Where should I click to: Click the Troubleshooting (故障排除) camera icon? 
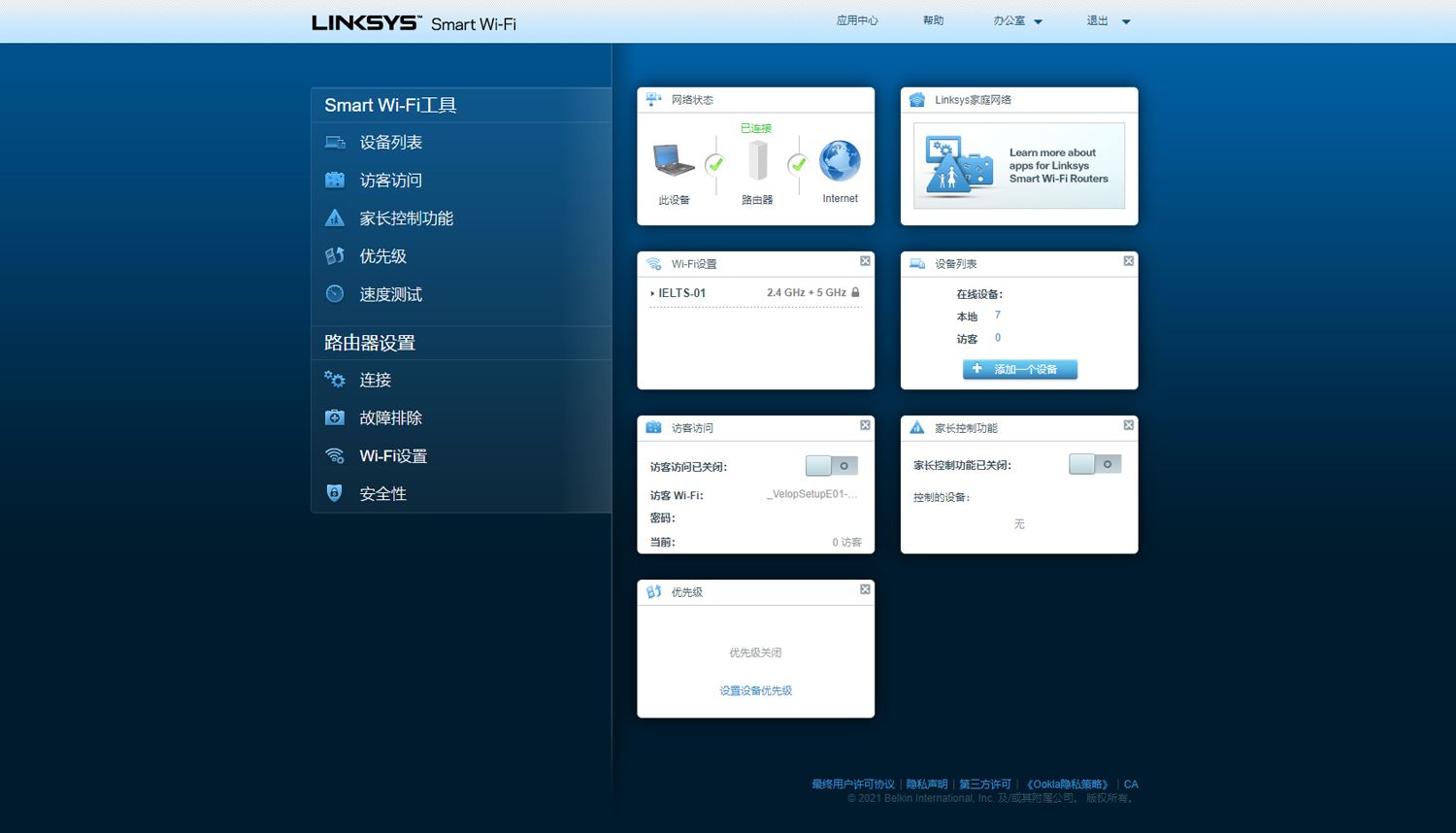click(x=335, y=417)
